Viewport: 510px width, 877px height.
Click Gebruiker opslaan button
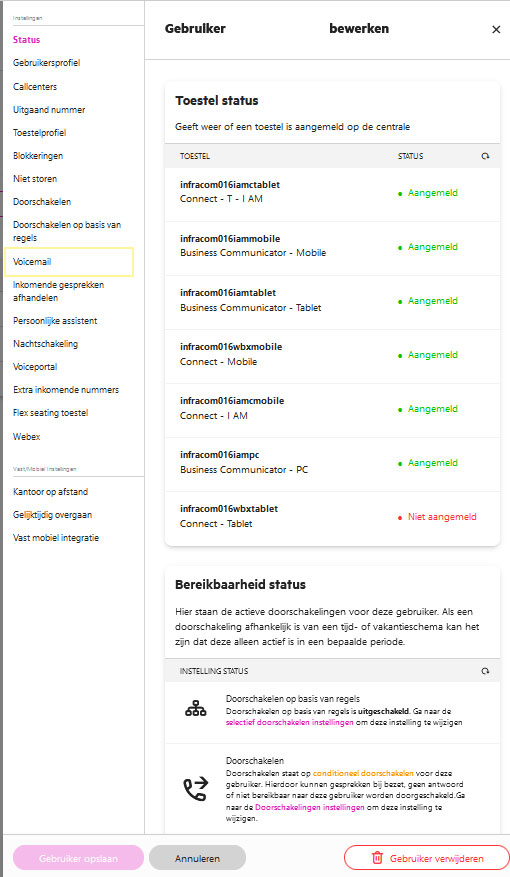click(x=78, y=858)
